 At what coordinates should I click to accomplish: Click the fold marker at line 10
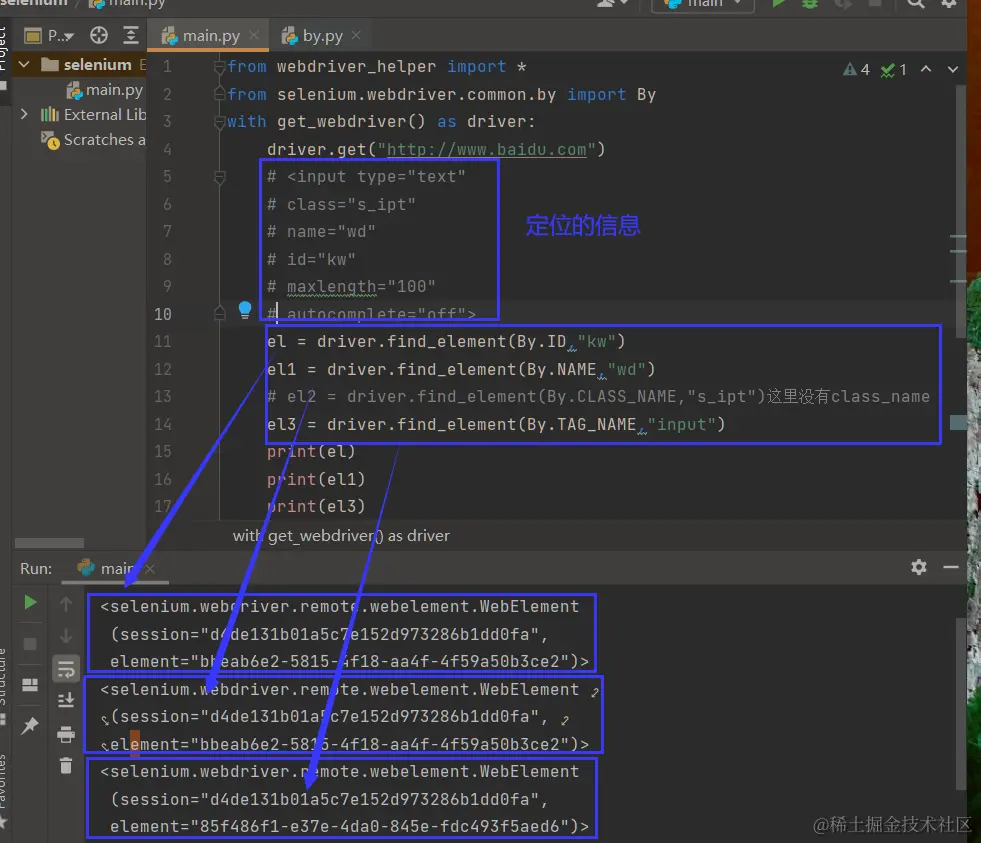pos(219,313)
